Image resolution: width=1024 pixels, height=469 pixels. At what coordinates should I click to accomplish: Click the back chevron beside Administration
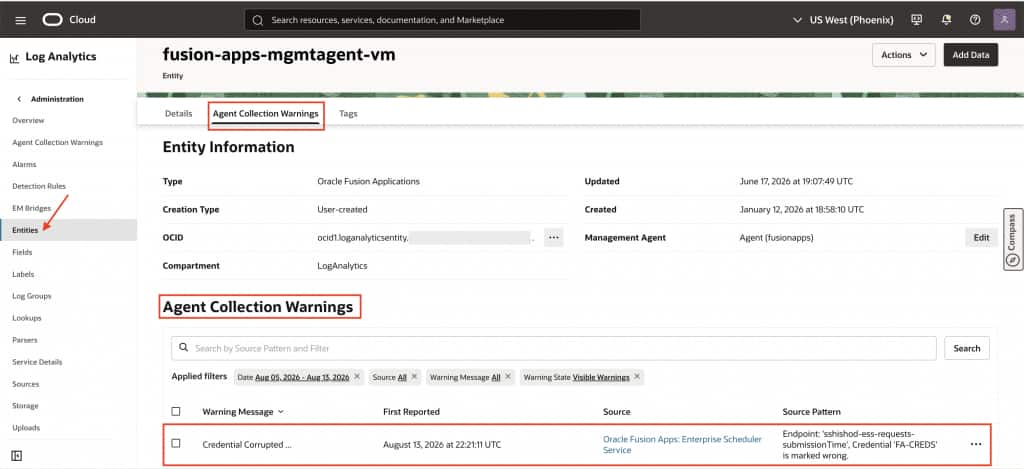click(19, 99)
